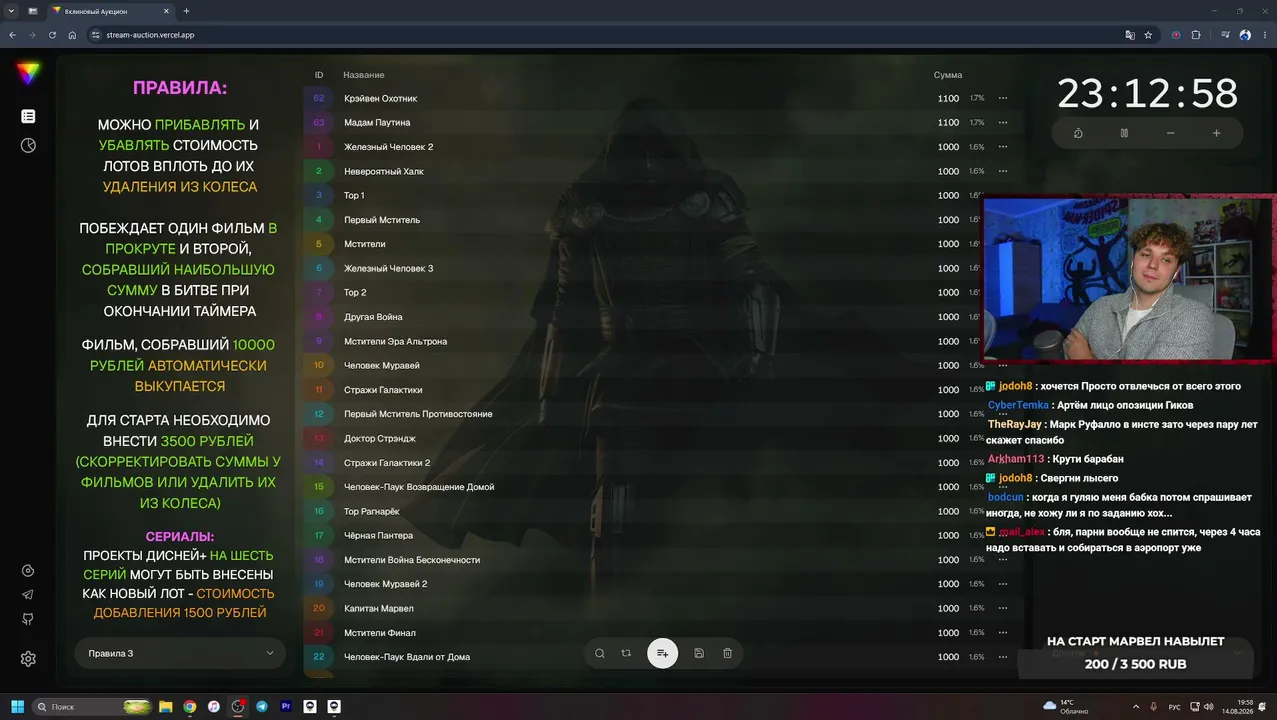Select lot name Первый Мститель Противостояние
This screenshot has height=720, width=1277.
[x=418, y=414]
